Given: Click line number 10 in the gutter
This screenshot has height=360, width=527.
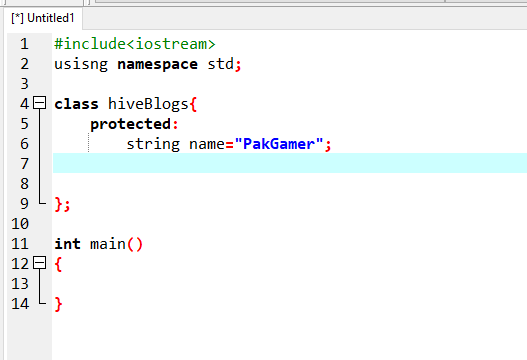Looking at the screenshot, I should (20, 224).
